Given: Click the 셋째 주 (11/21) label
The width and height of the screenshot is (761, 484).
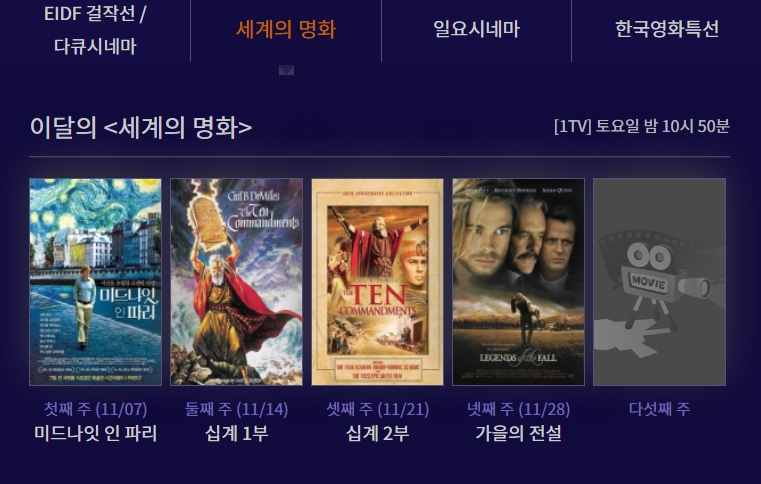Looking at the screenshot, I should coord(377,409).
